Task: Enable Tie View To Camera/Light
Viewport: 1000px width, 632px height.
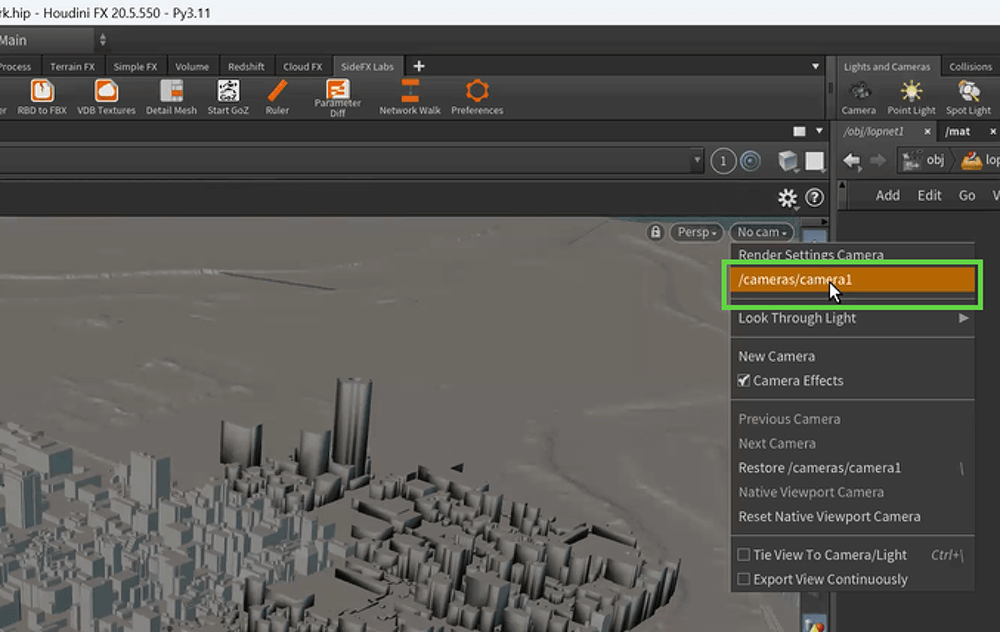Action: tap(744, 555)
